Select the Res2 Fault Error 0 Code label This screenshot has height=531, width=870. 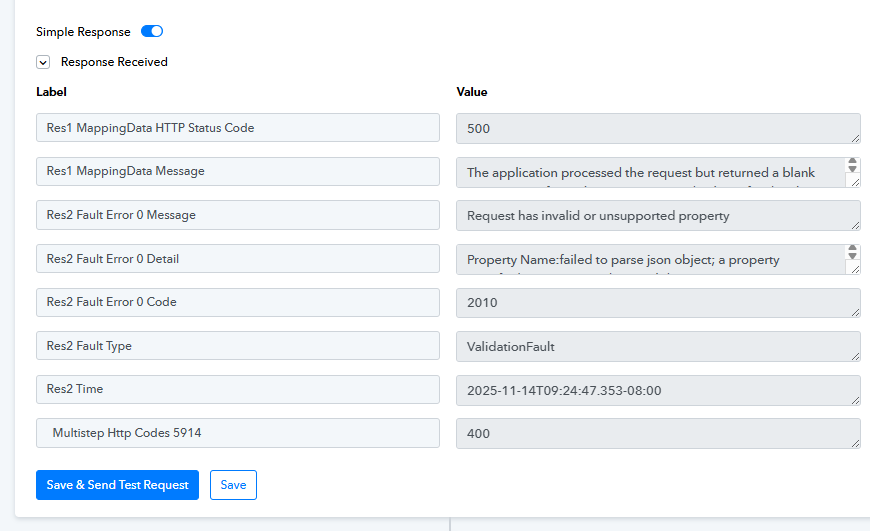tap(237, 302)
